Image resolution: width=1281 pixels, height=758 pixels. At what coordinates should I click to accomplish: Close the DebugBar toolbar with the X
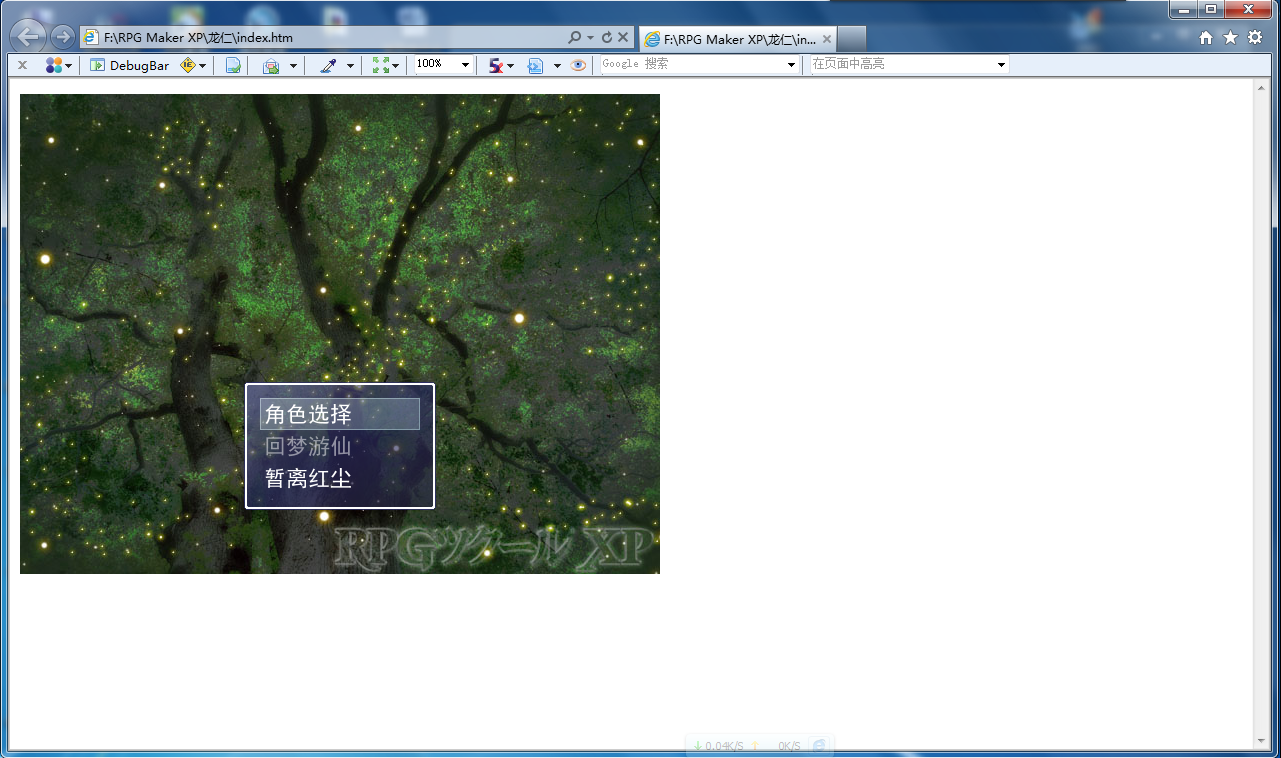(x=22, y=65)
